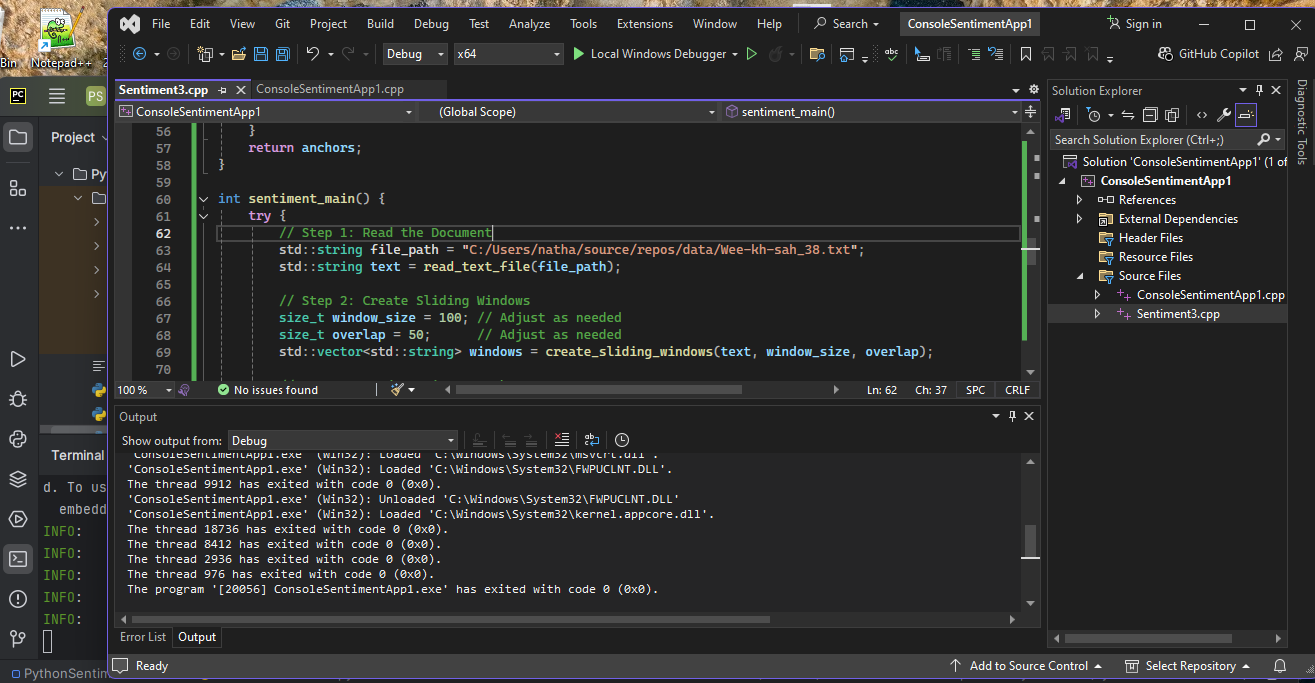Start without debugging using hollow green arrow

pyautogui.click(x=752, y=54)
